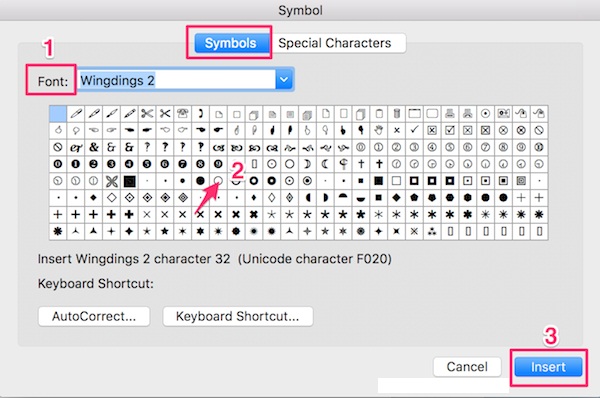The height and width of the screenshot is (398, 600).
Task: Choose the three-dot triangle symbol
Action: [432, 231]
